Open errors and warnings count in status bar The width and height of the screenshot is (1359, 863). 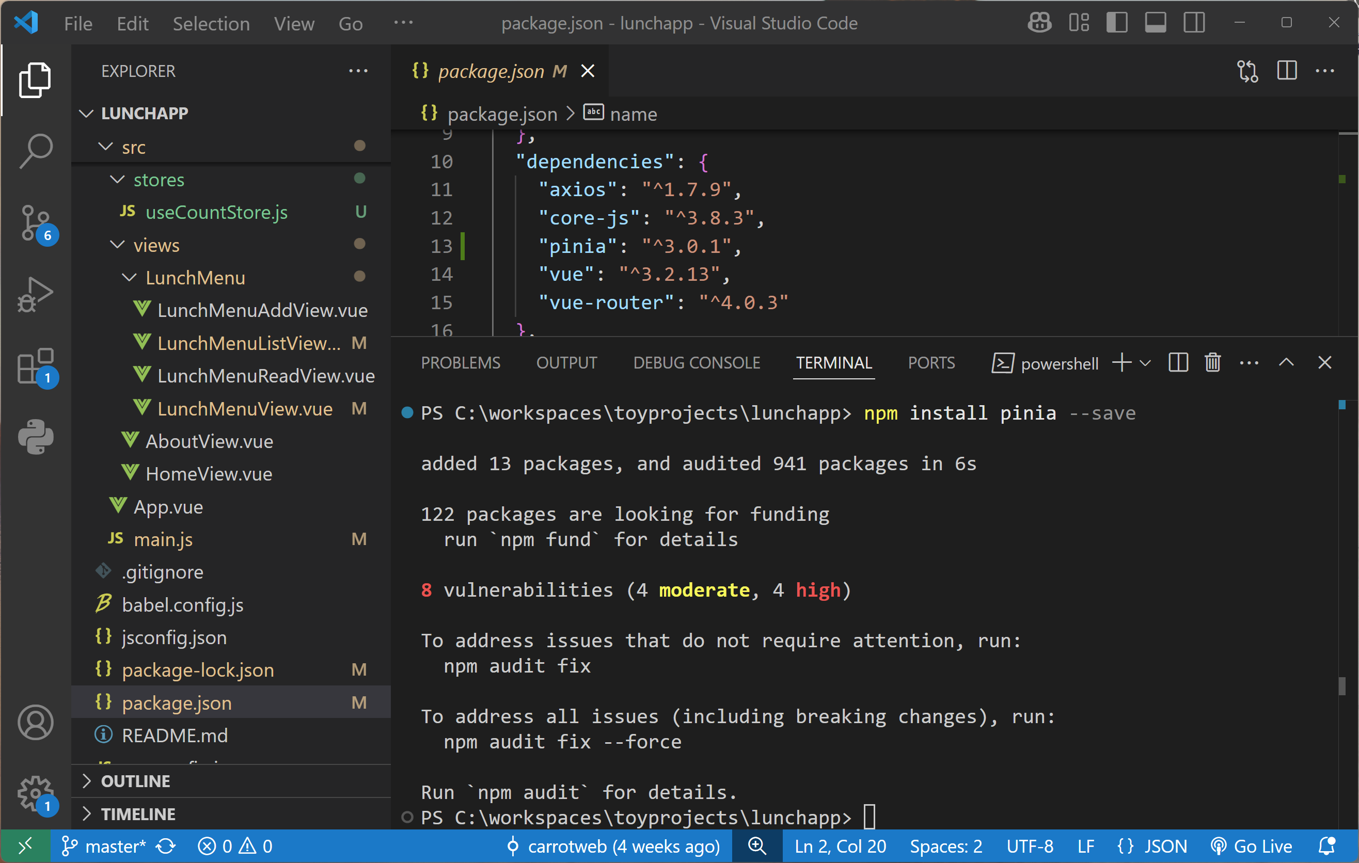(235, 847)
